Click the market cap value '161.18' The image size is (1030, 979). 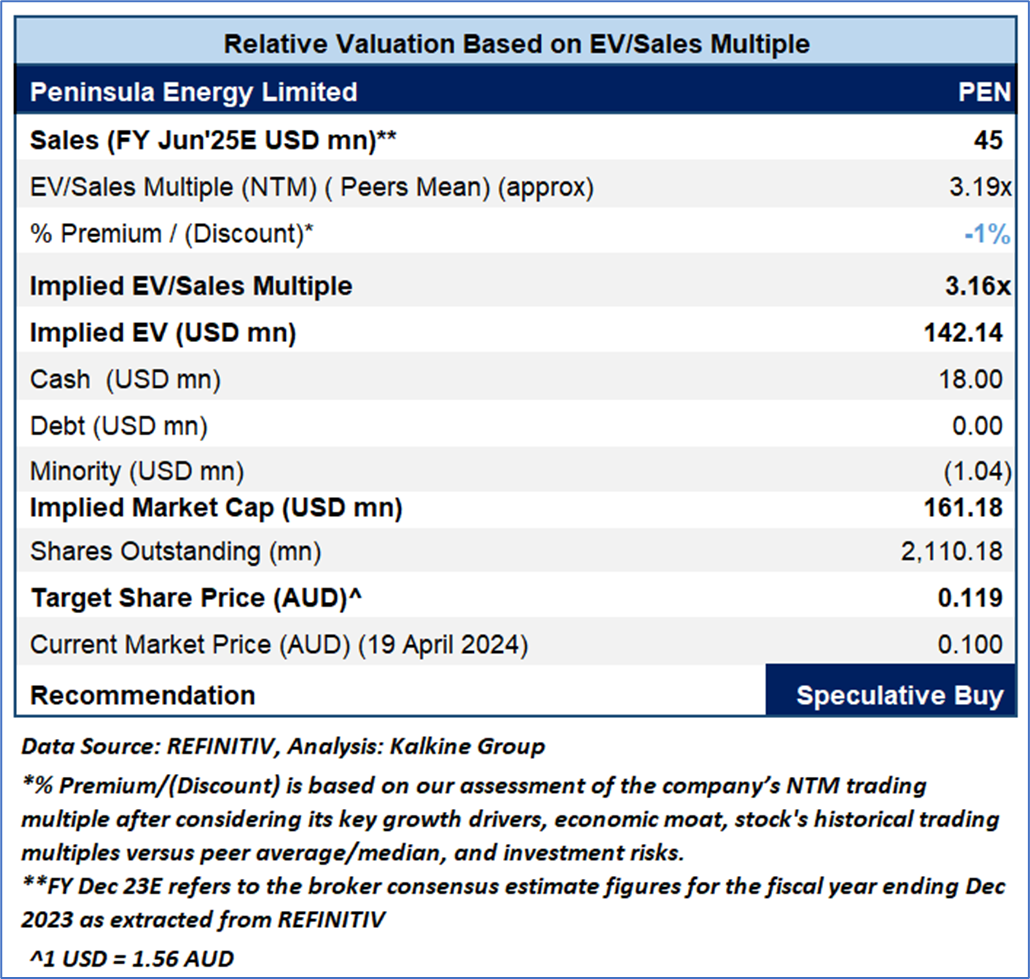coord(963,507)
